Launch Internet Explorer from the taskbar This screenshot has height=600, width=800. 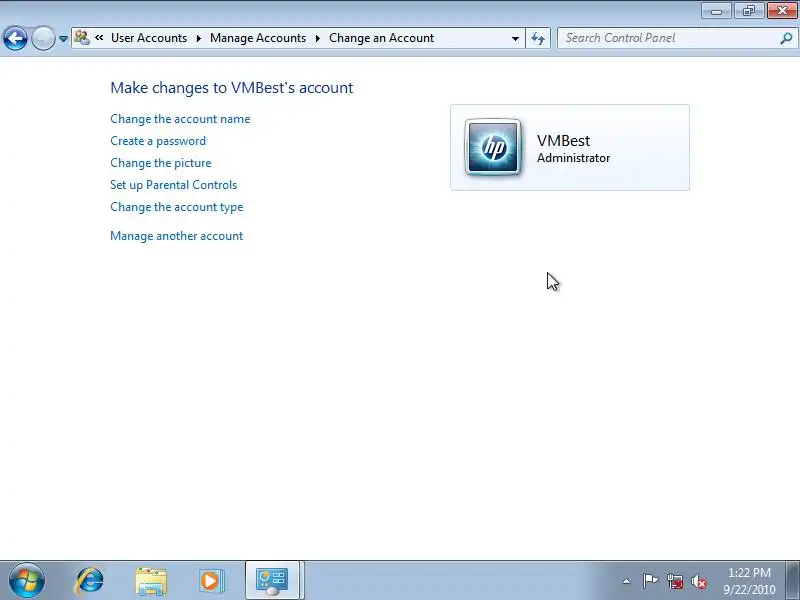coord(89,581)
